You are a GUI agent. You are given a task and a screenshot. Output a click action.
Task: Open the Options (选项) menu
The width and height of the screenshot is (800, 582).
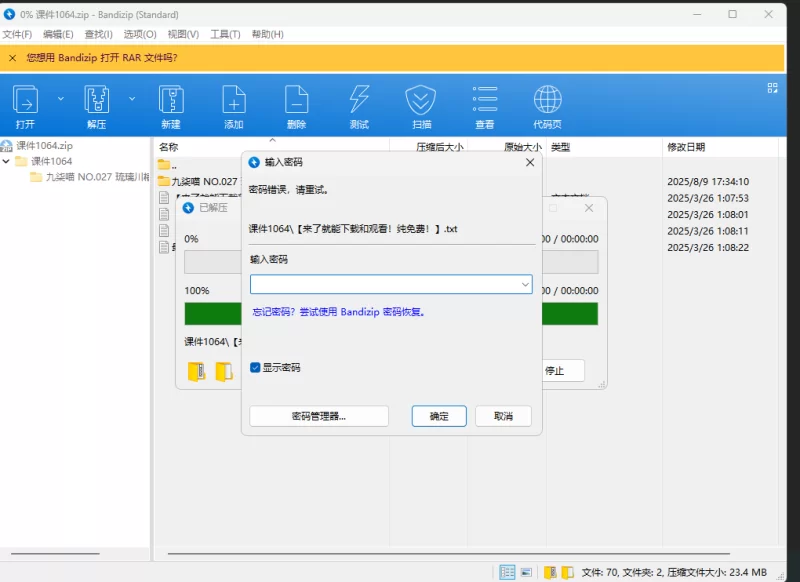(140, 34)
